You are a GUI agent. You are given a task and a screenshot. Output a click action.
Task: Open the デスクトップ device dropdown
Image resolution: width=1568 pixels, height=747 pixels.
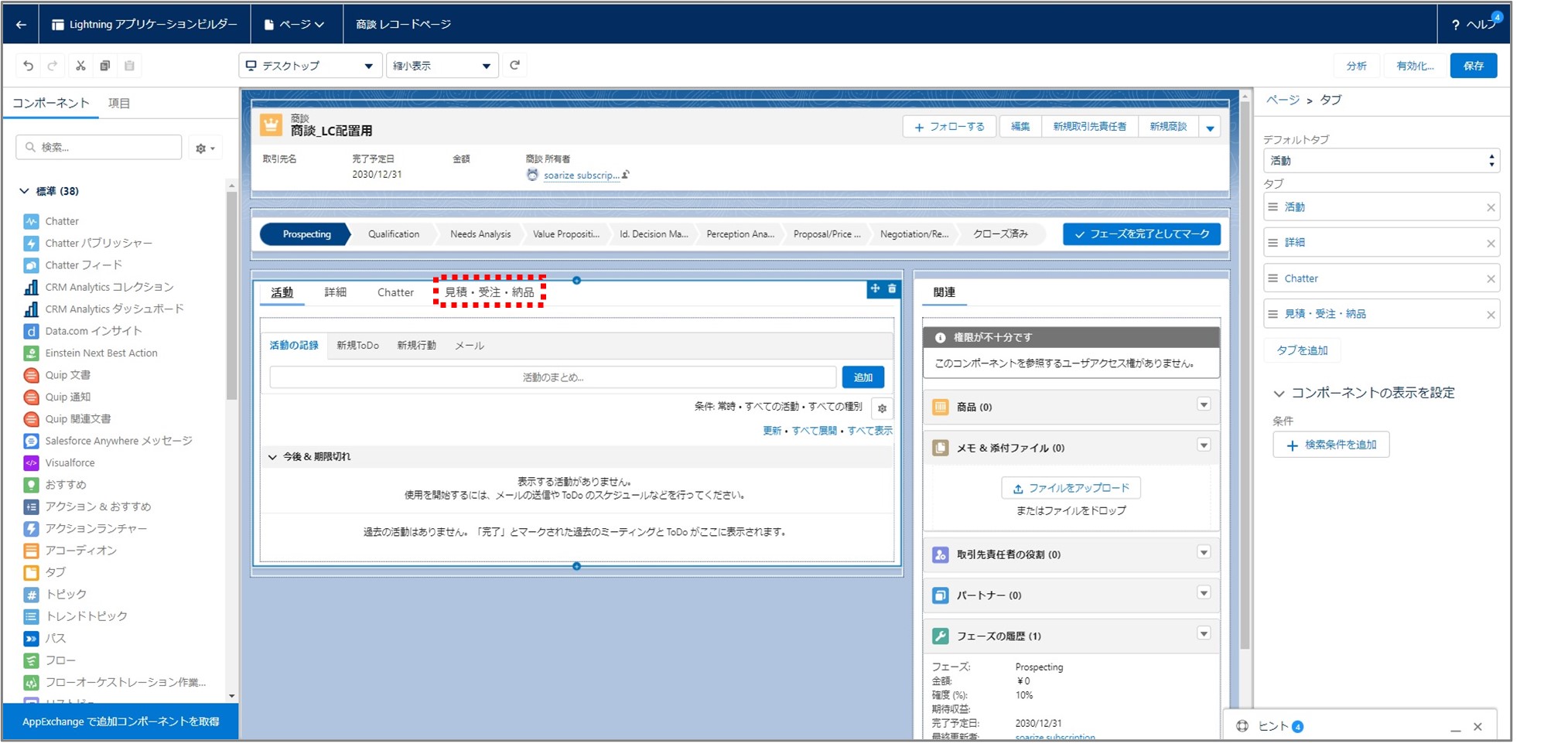[310, 66]
